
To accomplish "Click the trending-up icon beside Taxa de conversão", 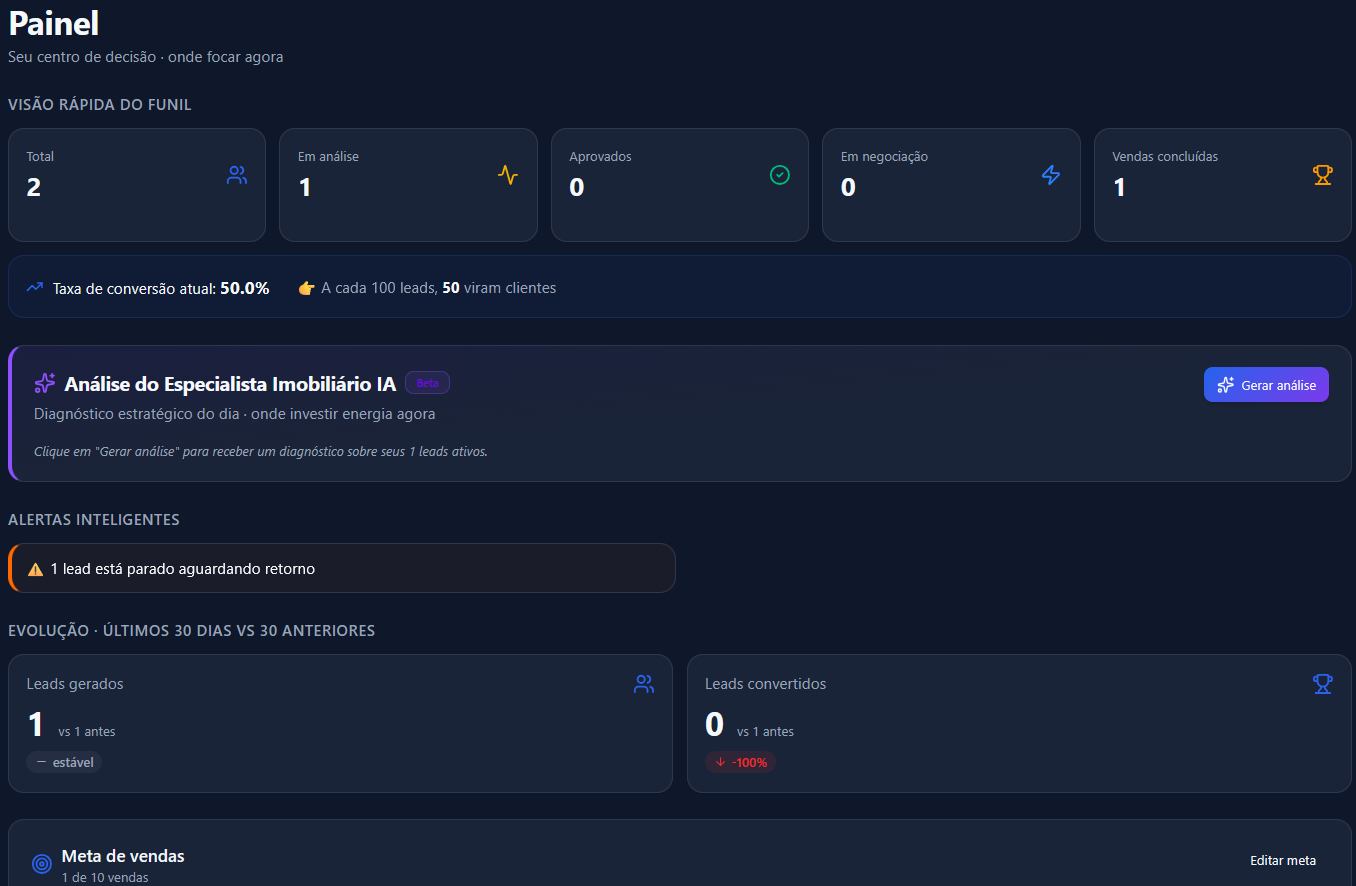I will coord(35,287).
